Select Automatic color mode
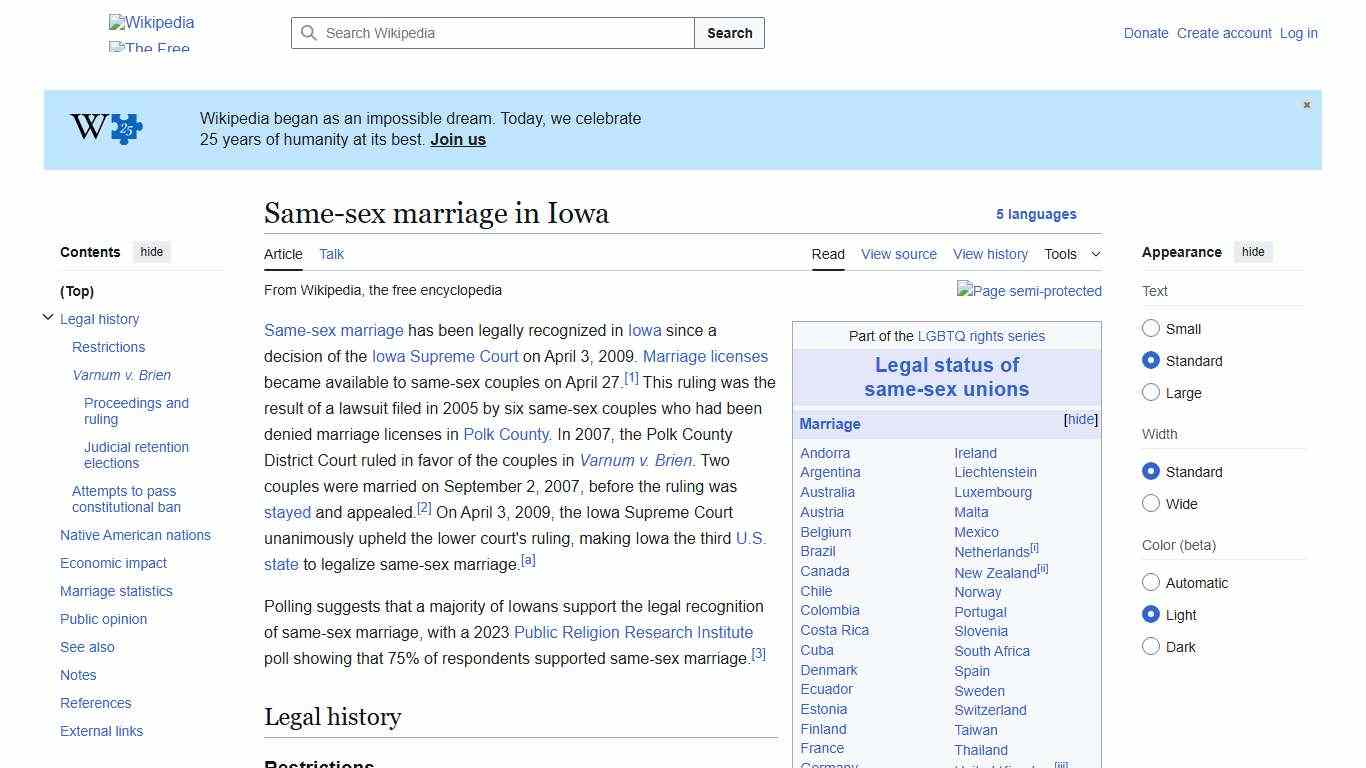The width and height of the screenshot is (1366, 768). pos(1151,582)
